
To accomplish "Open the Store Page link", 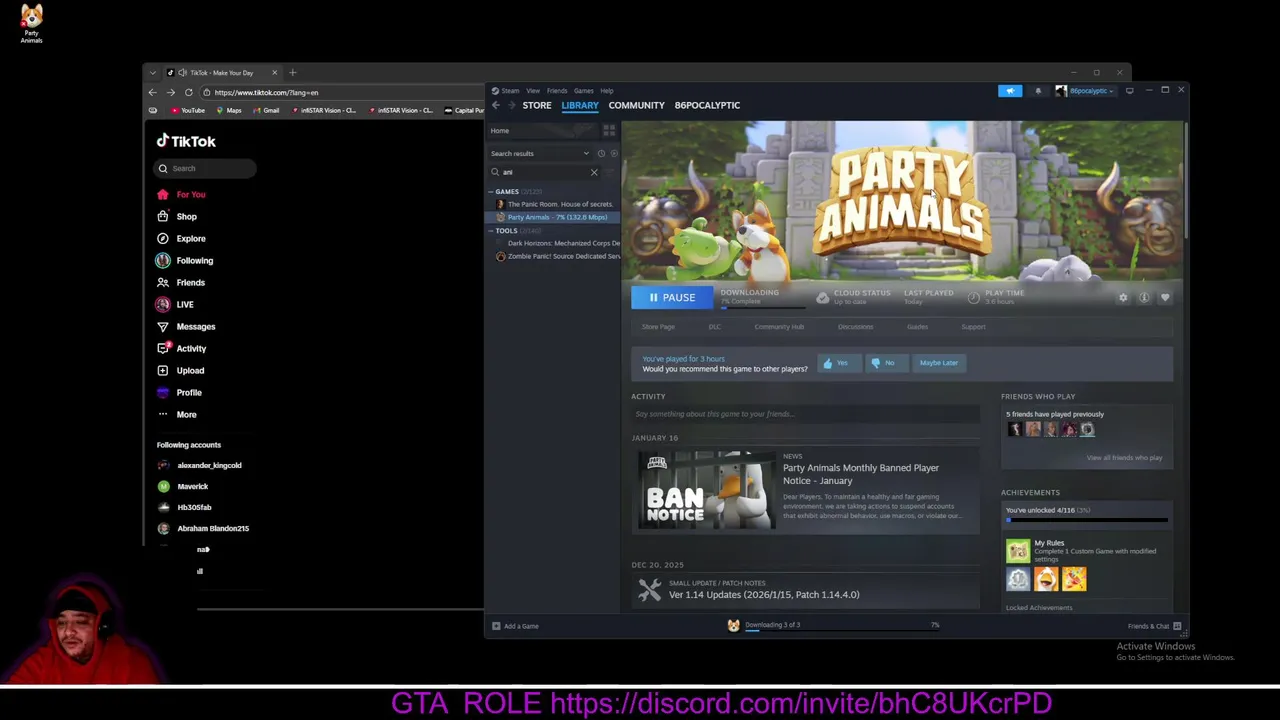I will coord(658,327).
